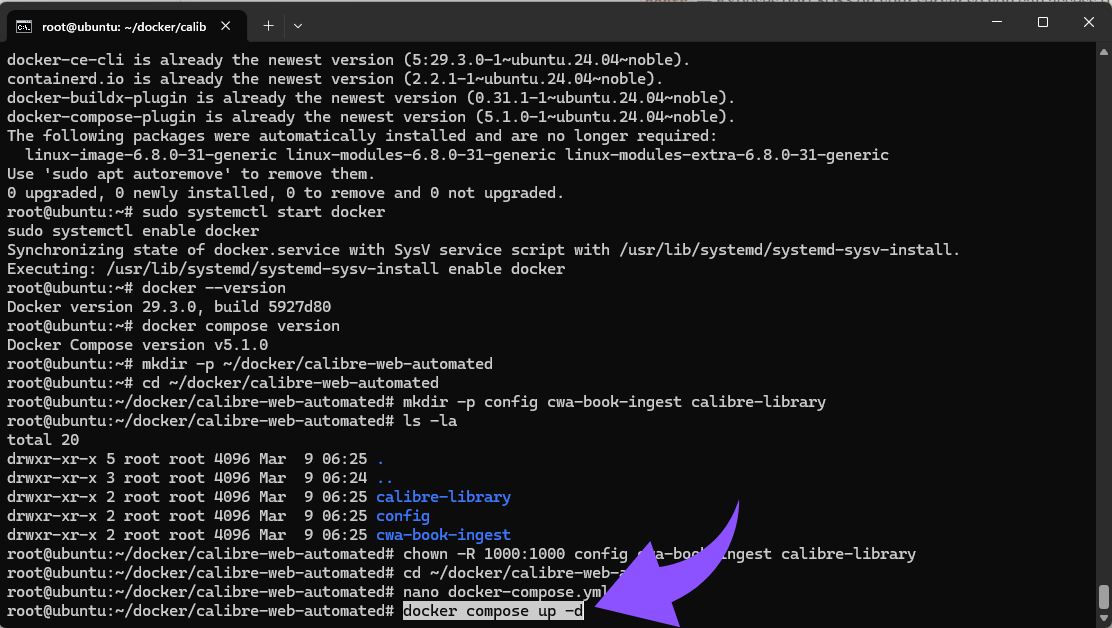Viewport: 1112px width, 628px height.
Task: Open the cwa-book-ingest directory link
Action: (x=443, y=535)
